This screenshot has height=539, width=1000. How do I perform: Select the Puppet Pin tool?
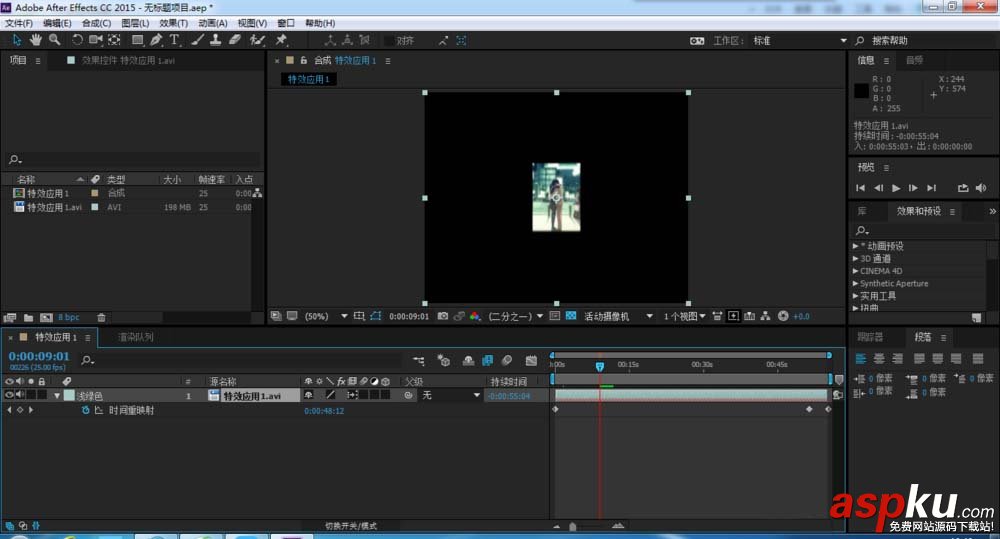click(281, 40)
